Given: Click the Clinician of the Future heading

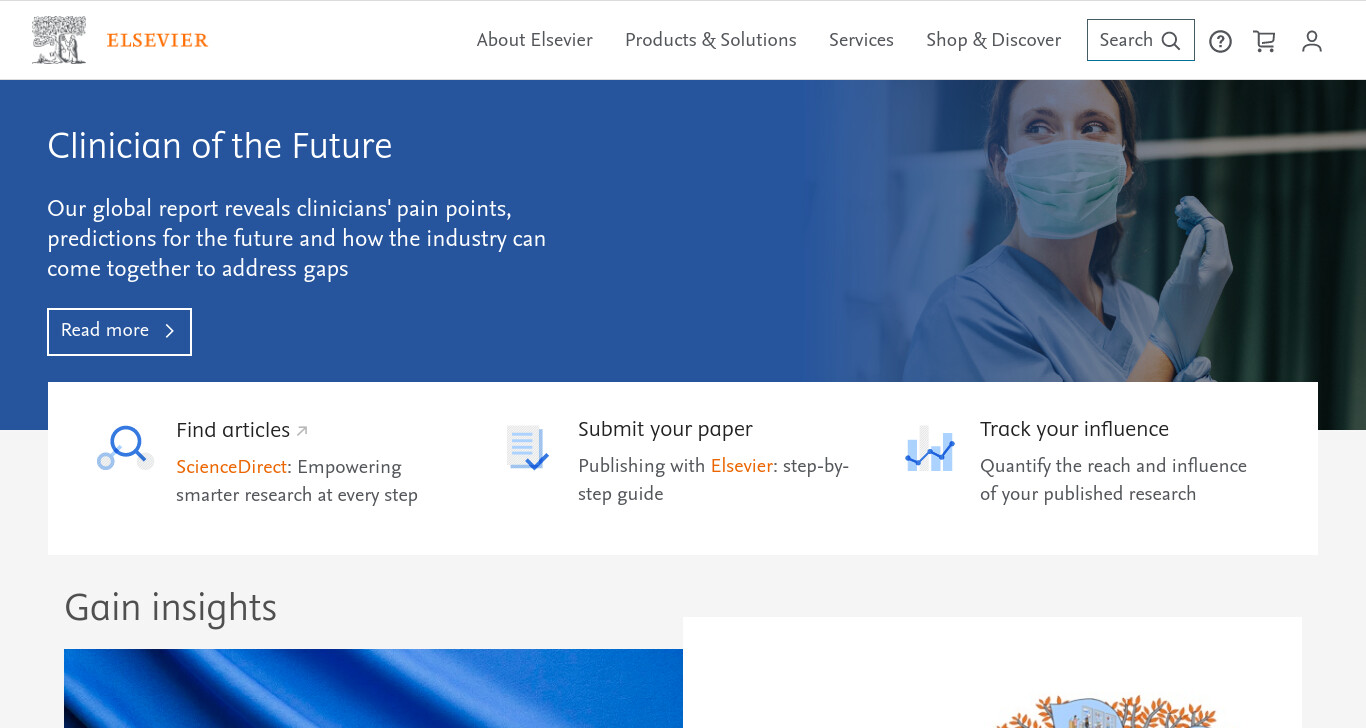Looking at the screenshot, I should click(220, 146).
